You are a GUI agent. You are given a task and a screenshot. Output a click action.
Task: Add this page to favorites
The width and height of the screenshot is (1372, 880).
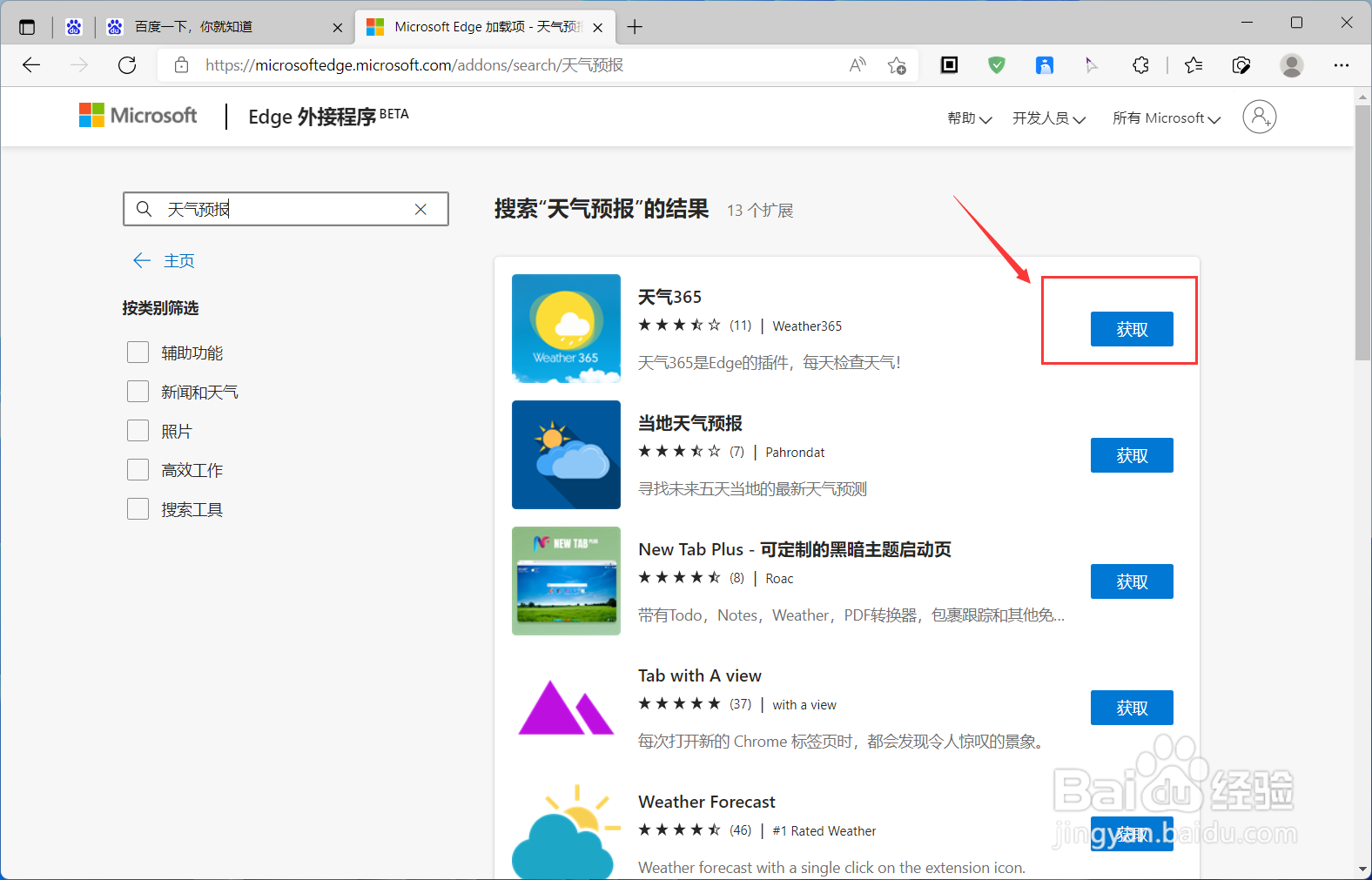point(897,65)
